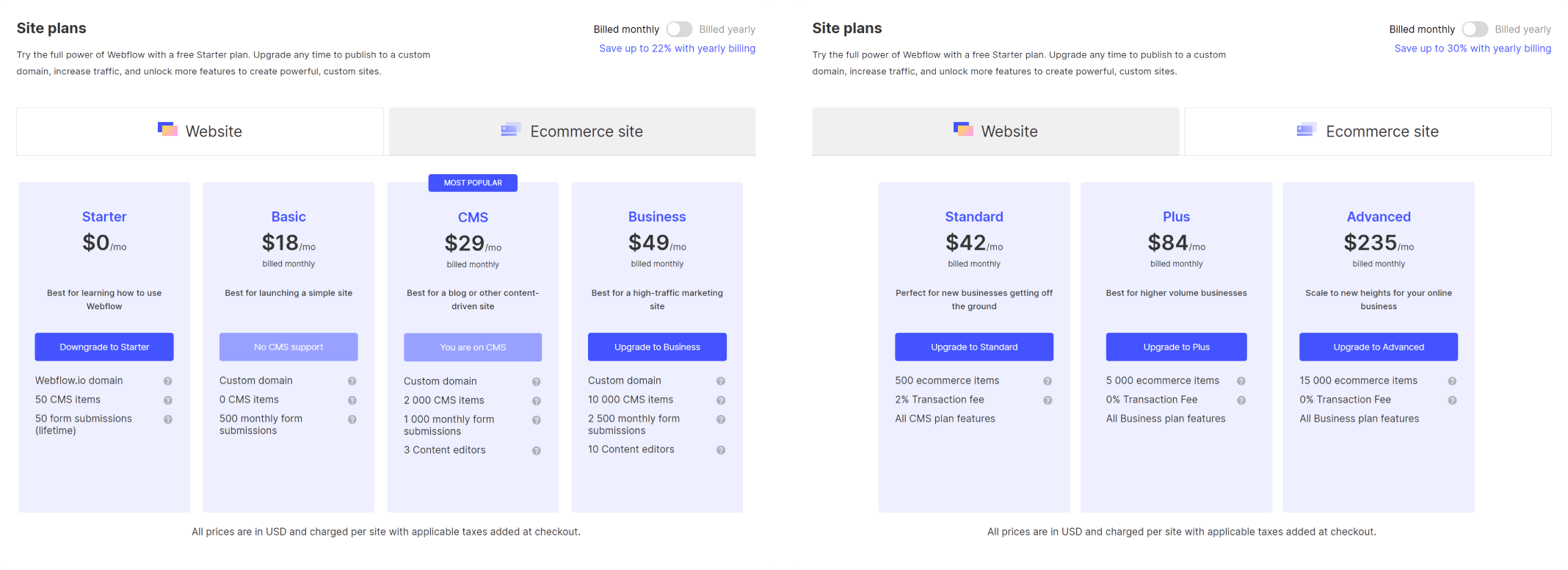The width and height of the screenshot is (1568, 570).
Task: Switch the right panel billing toggle to yearly
Action: point(1474,29)
